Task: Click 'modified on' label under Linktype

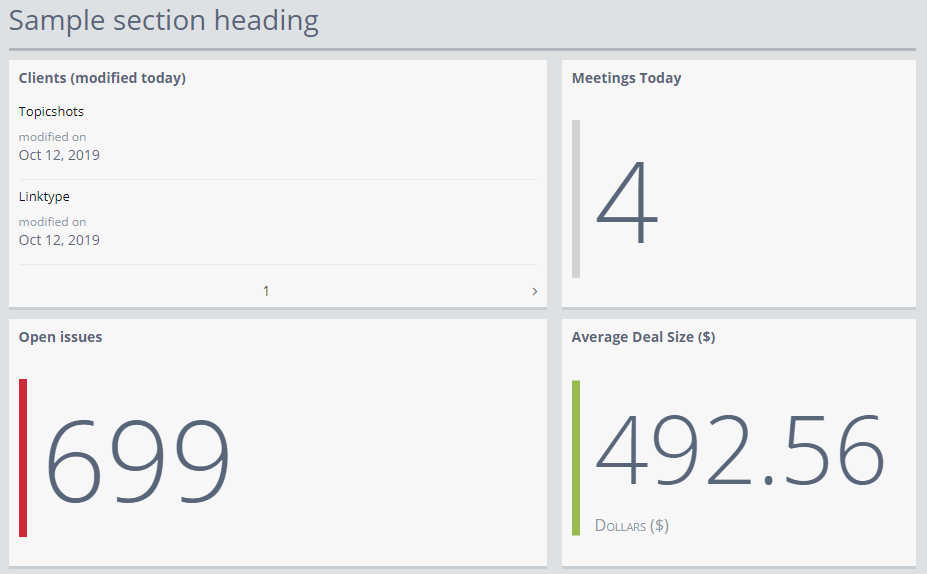Action: coord(52,222)
